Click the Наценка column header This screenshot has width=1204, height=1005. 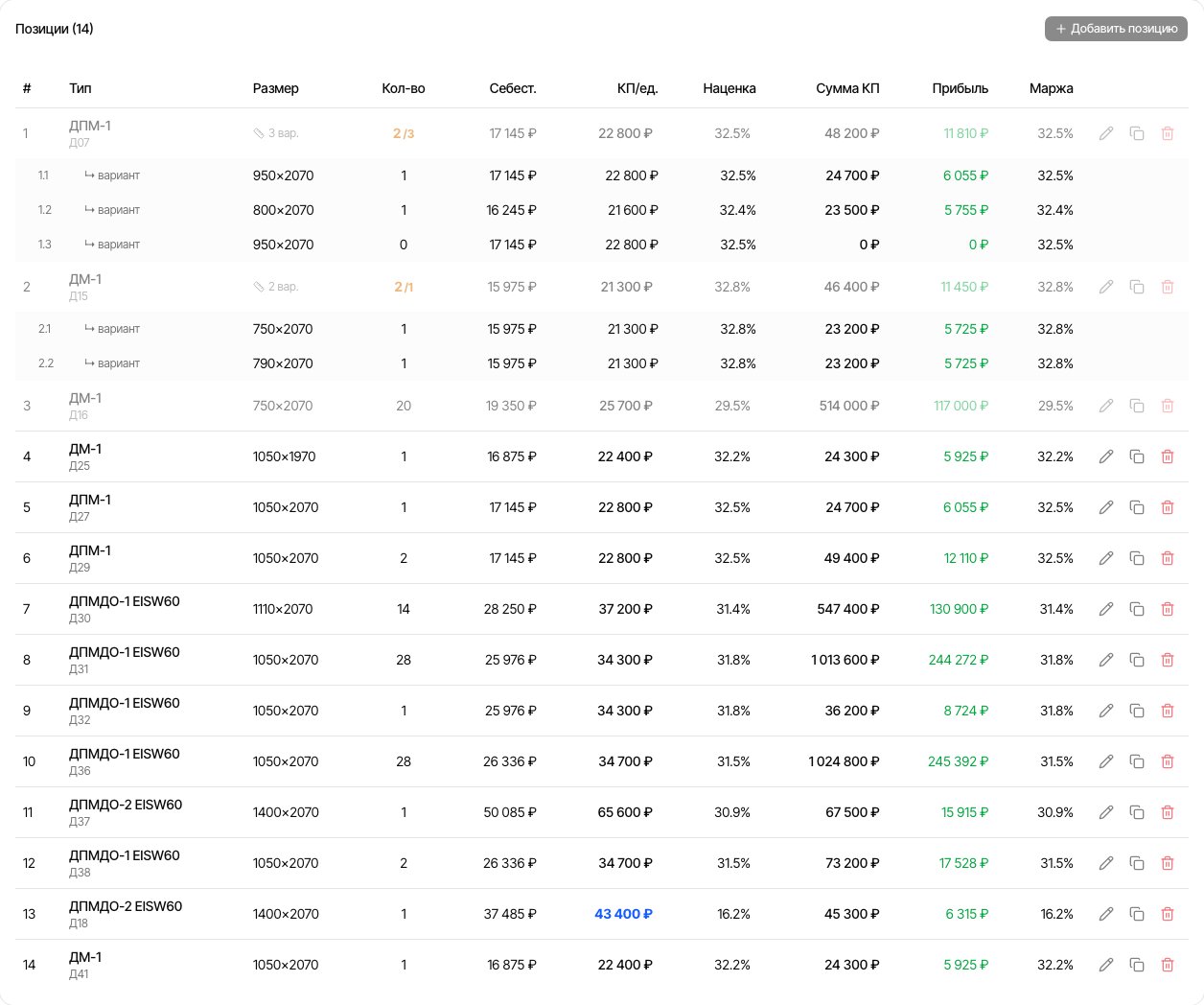(729, 88)
